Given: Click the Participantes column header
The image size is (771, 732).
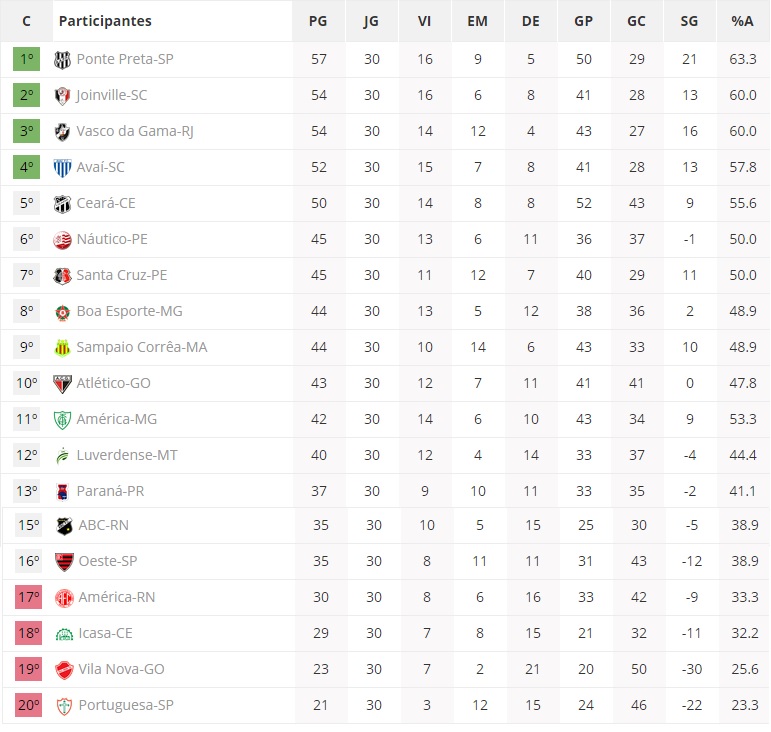Looking at the screenshot, I should tap(105, 21).
